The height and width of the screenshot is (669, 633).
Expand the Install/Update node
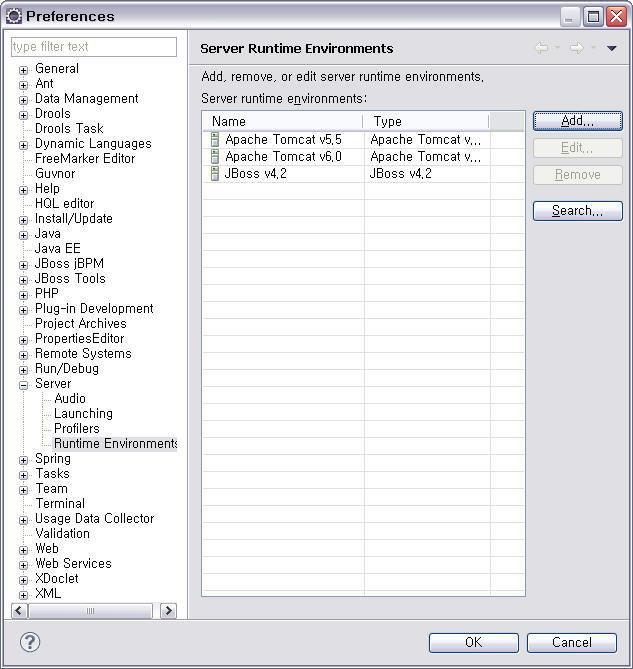point(23,220)
